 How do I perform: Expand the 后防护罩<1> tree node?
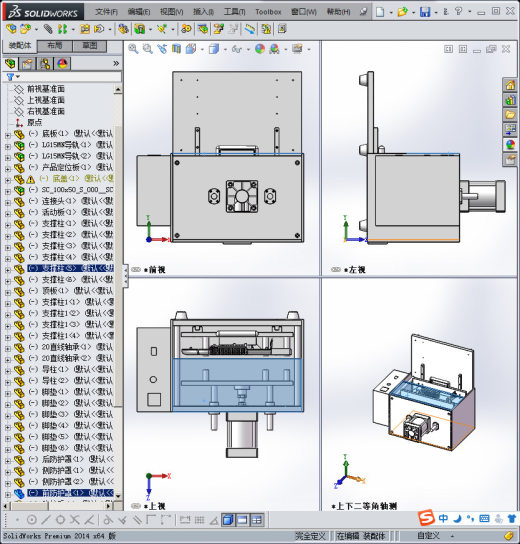pos(8,461)
